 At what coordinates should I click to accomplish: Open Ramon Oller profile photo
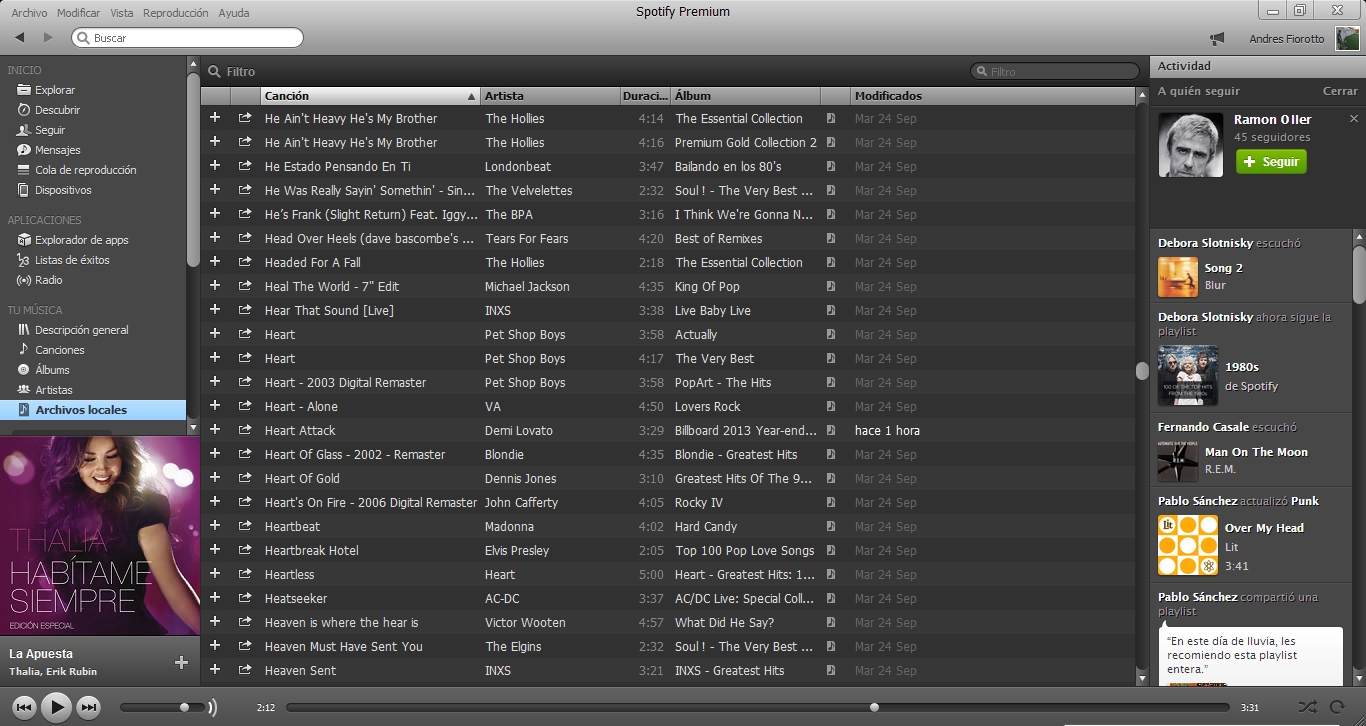(1191, 144)
